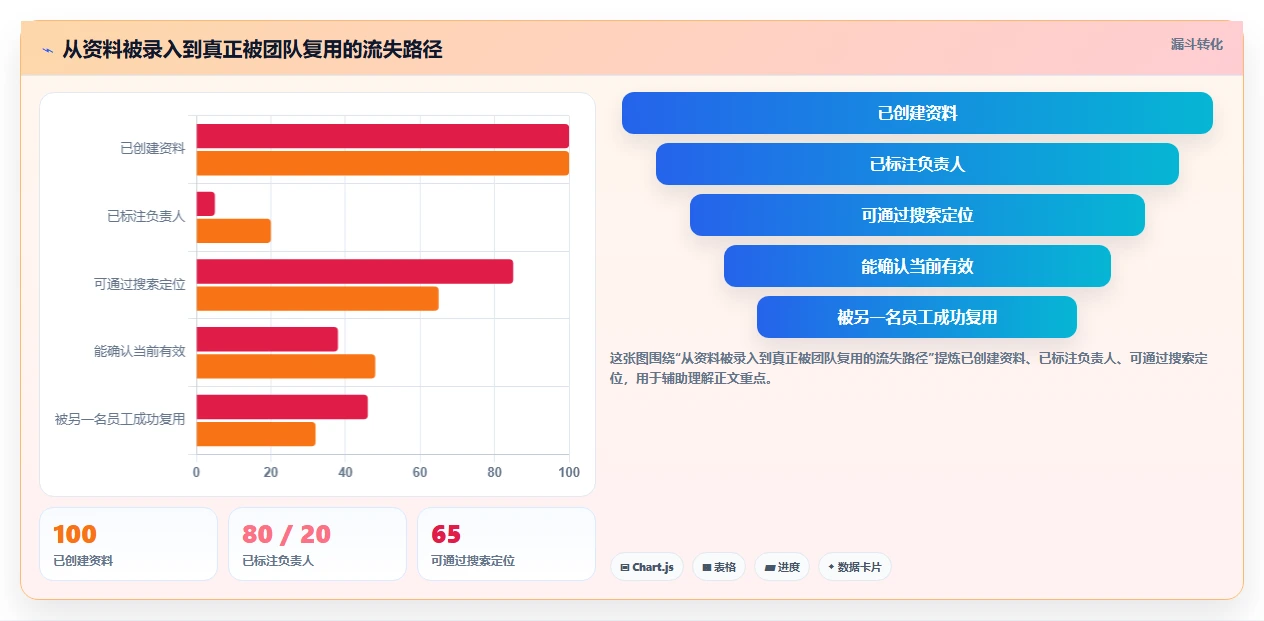The image size is (1264, 621).
Task: Click the x-axis tick value 0
Action: 196,472
